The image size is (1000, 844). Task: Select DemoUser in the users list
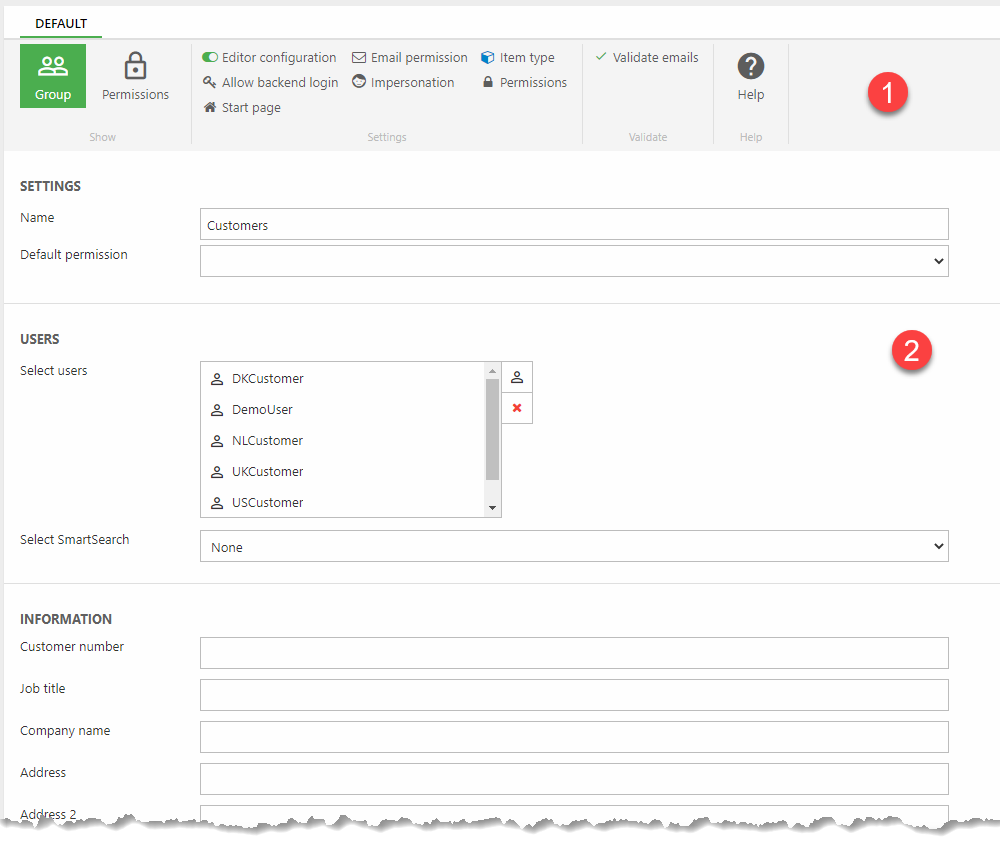point(262,410)
